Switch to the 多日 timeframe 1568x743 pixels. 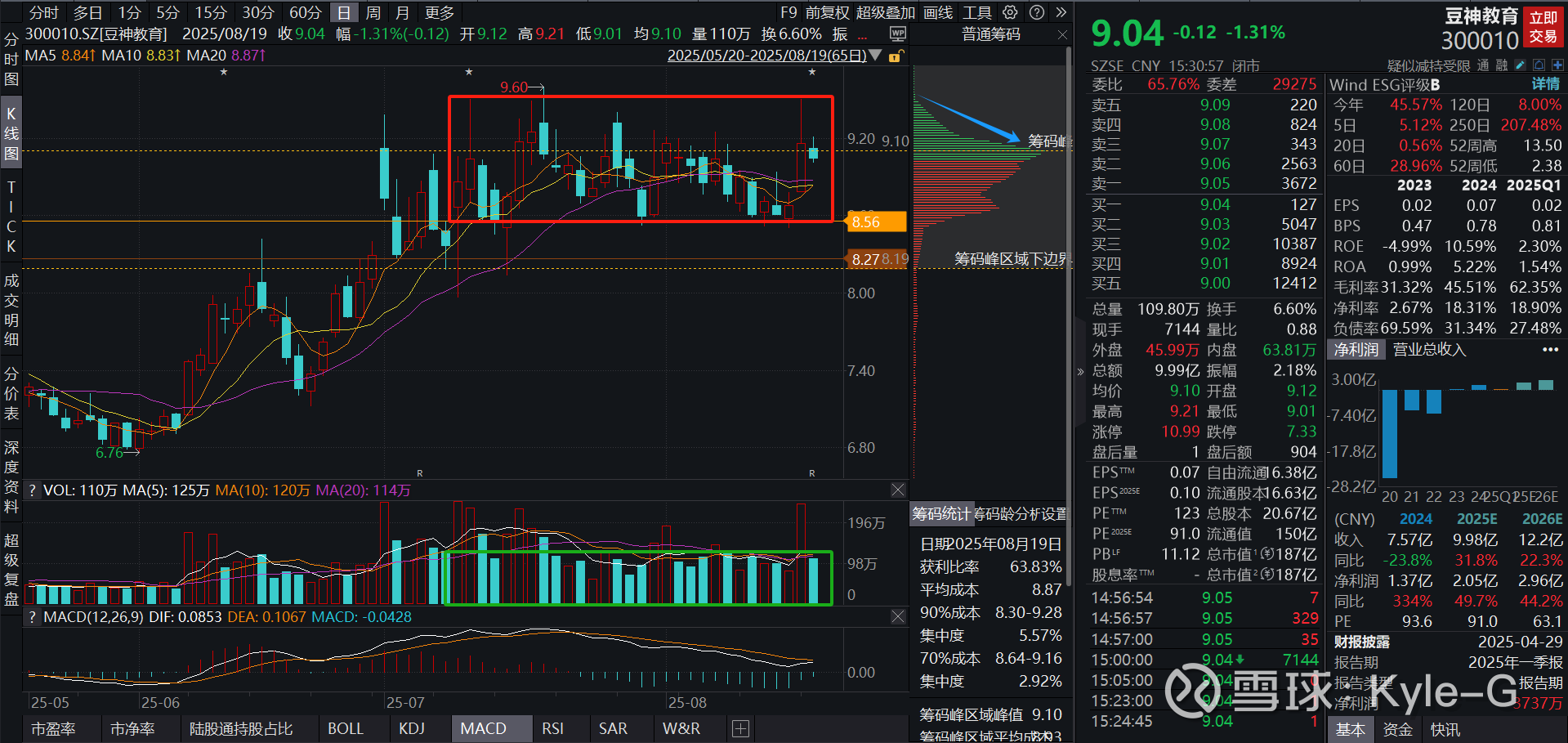pos(87,12)
